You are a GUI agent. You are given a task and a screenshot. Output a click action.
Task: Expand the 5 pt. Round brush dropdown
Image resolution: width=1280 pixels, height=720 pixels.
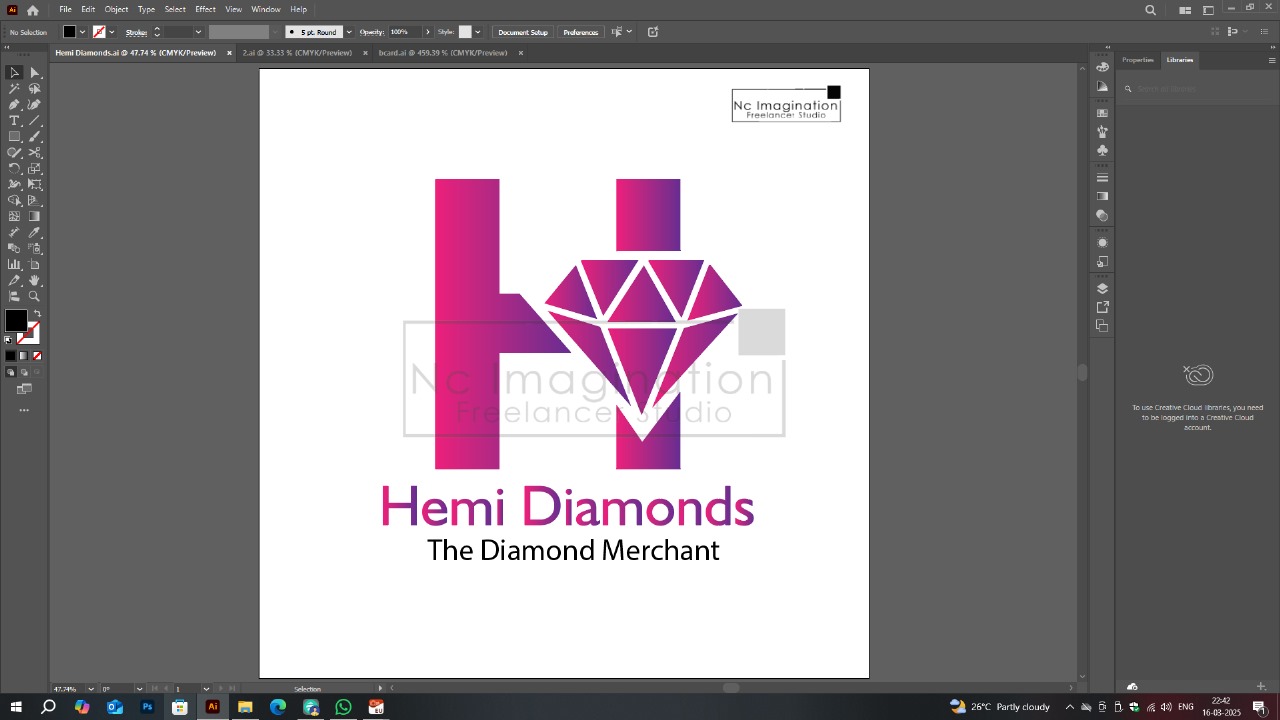pos(348,32)
